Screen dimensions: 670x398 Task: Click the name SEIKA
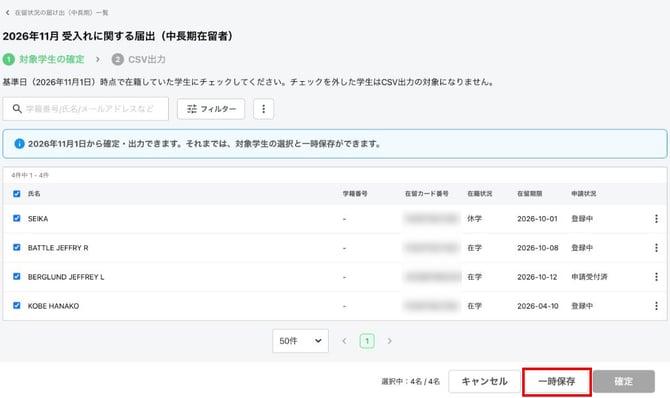[x=38, y=218]
